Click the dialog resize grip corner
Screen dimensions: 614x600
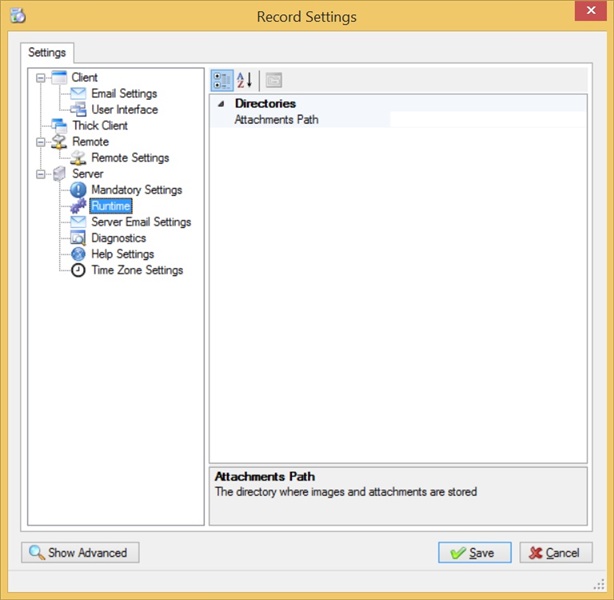pos(599,585)
